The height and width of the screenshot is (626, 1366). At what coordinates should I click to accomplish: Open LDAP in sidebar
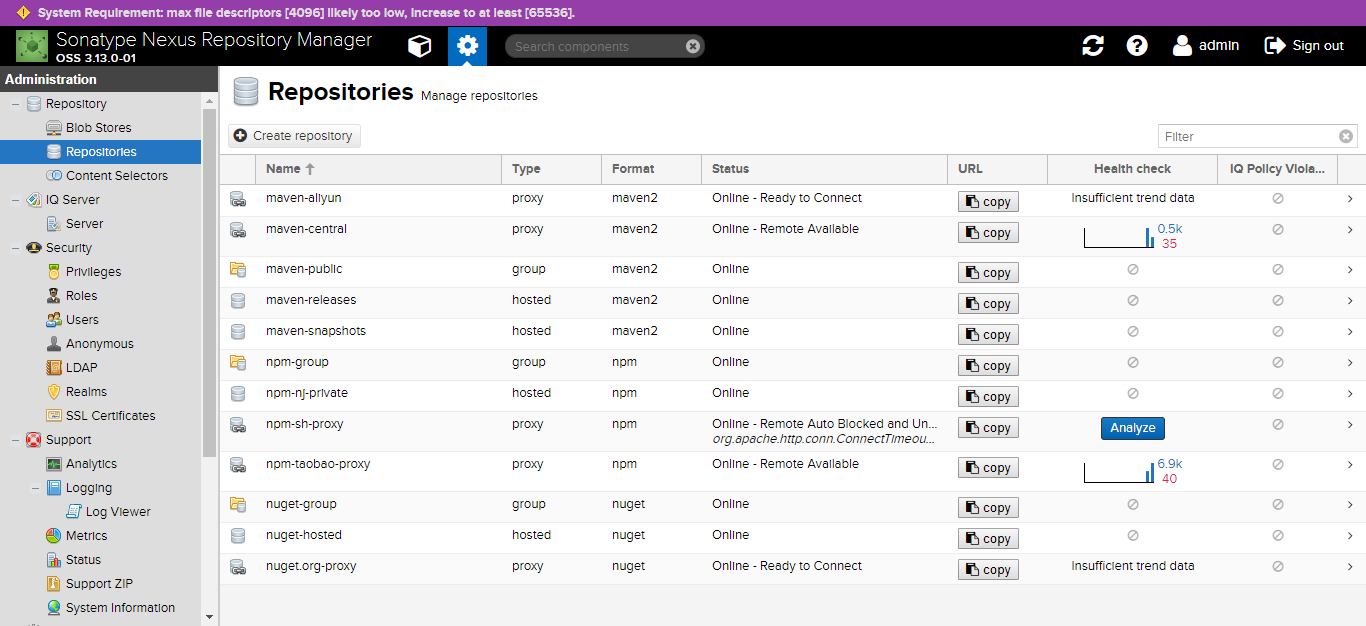click(81, 368)
